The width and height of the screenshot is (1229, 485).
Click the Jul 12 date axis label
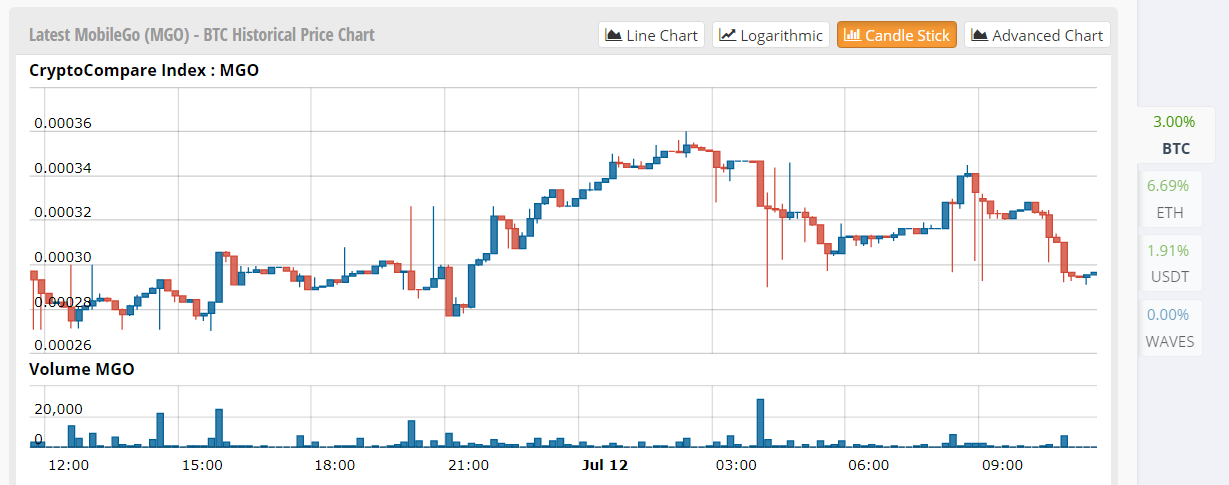coord(605,465)
